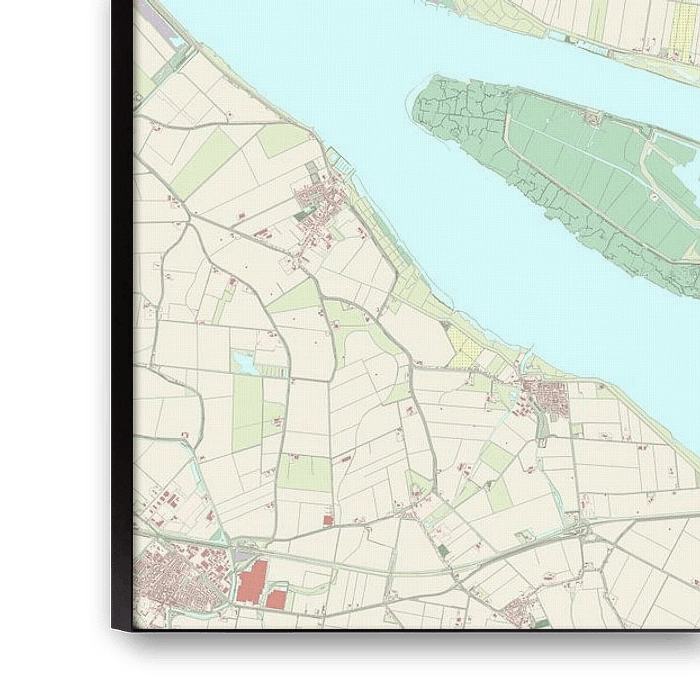Click the smaller red building beside the largest one
Viewport: 700px width, 700px height.
[x=277, y=598]
